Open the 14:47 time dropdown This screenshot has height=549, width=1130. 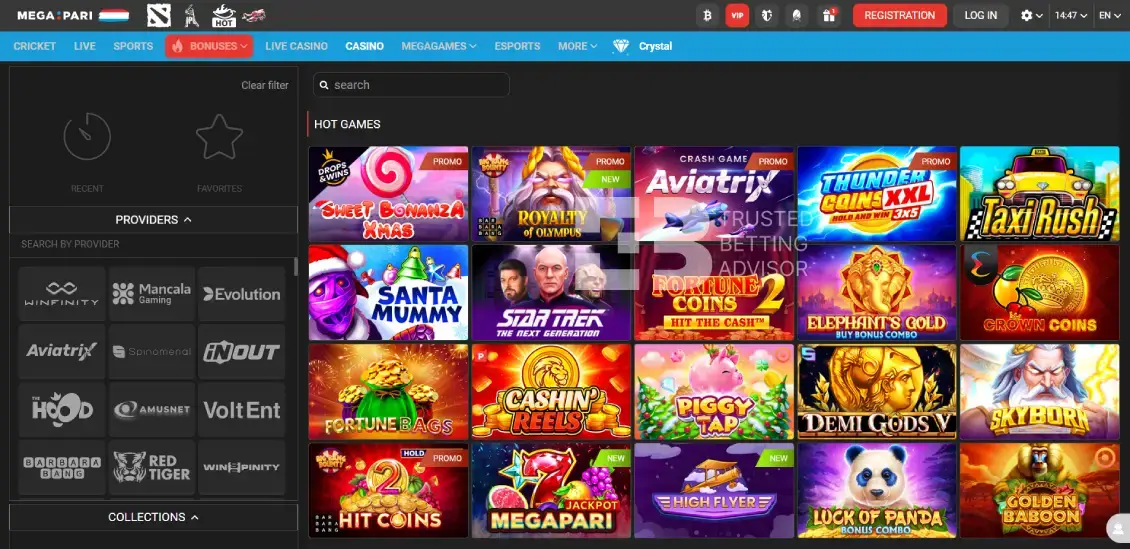pos(1071,15)
